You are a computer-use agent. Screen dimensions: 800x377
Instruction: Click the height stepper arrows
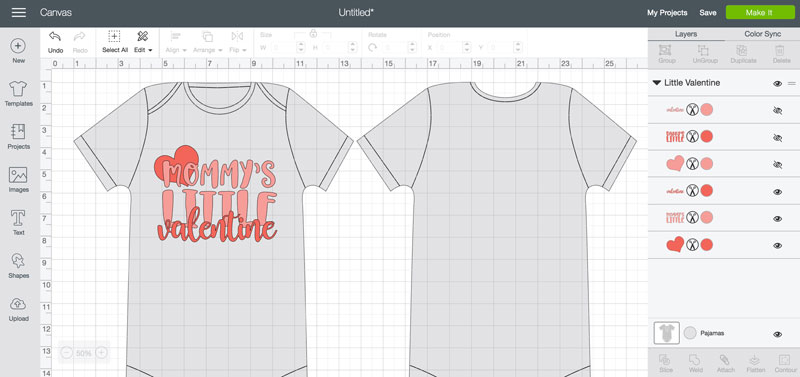(353, 47)
